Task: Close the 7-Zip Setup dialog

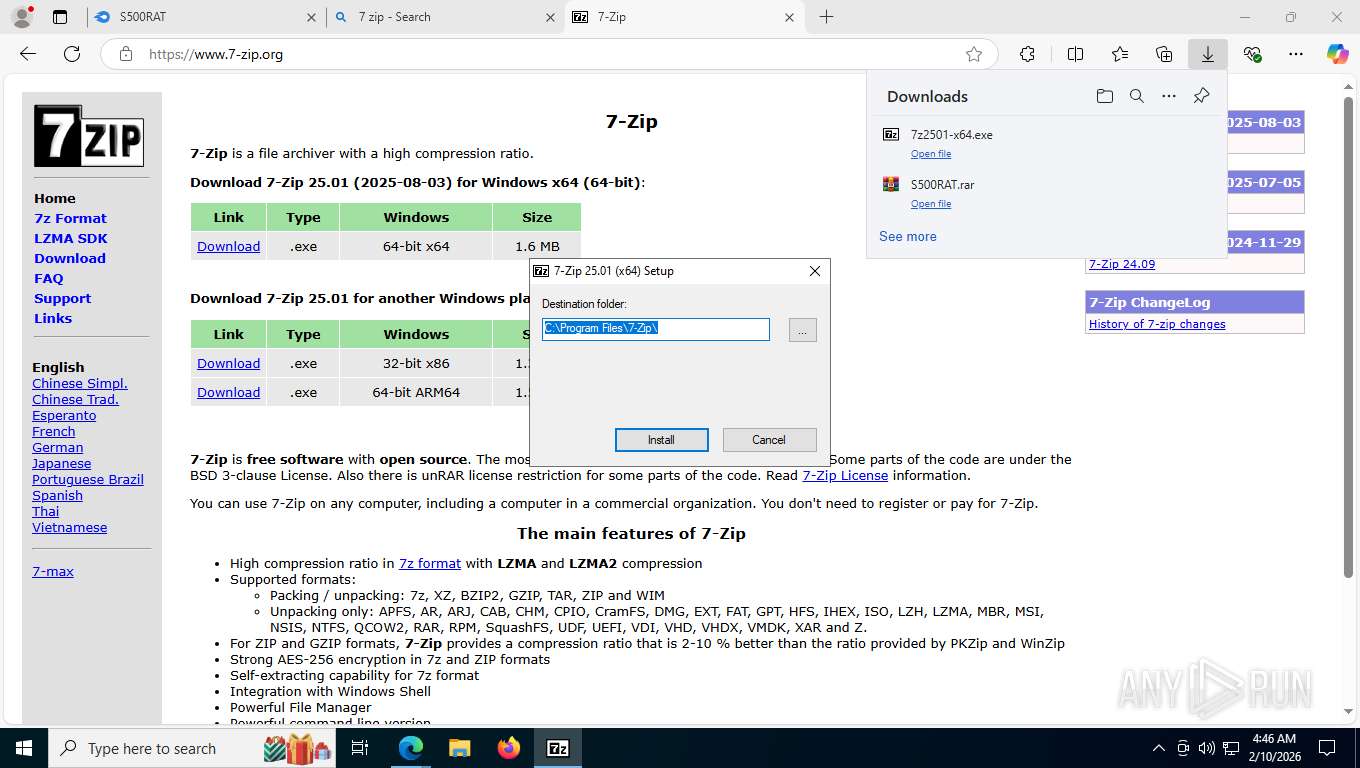Action: click(814, 271)
